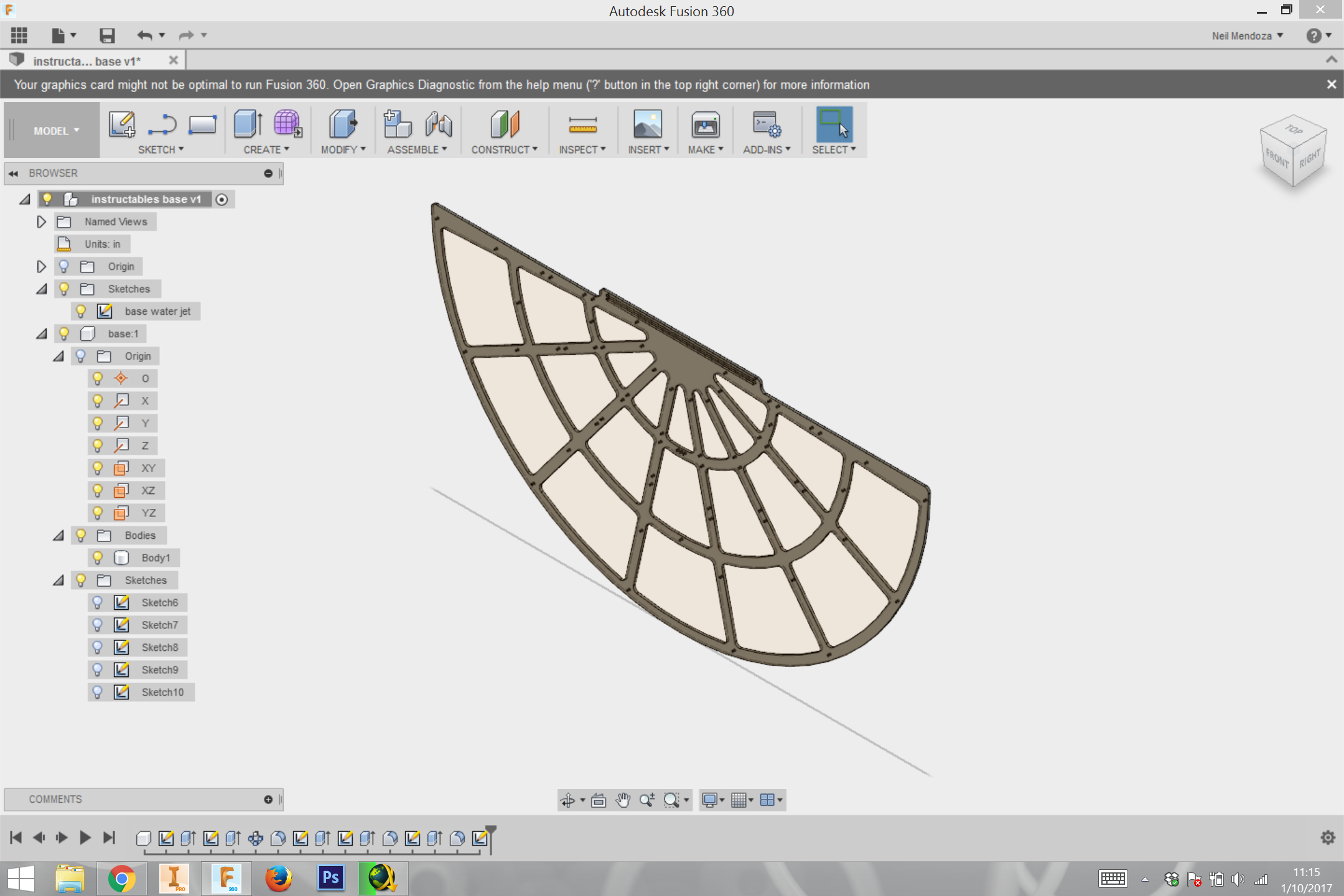Open the SKETCH menu
Screen dimensions: 1344x896
(x=161, y=149)
